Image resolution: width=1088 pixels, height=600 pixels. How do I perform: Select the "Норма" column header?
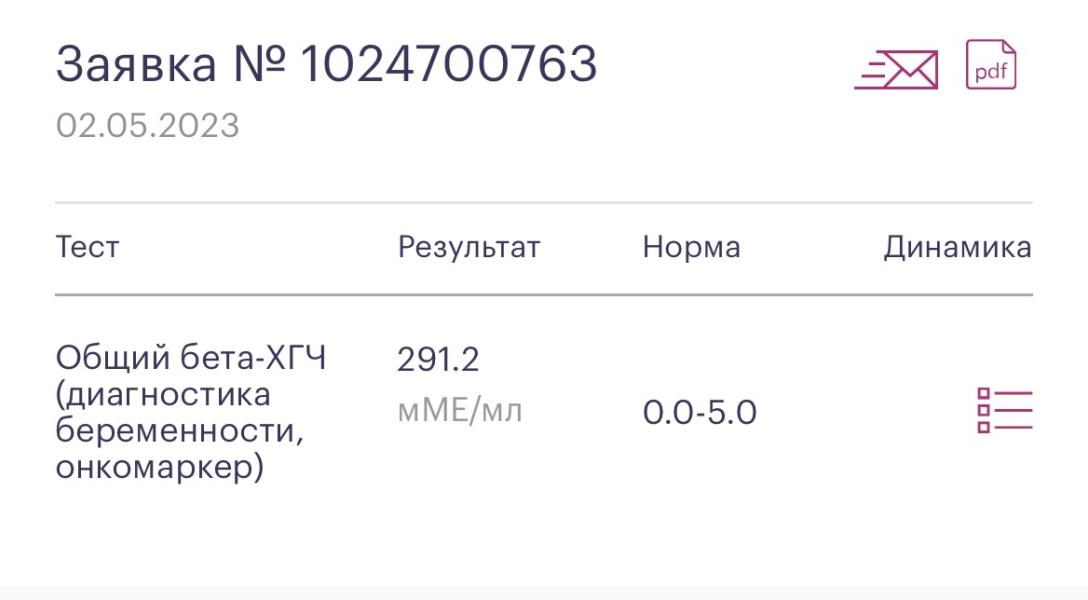pos(691,247)
